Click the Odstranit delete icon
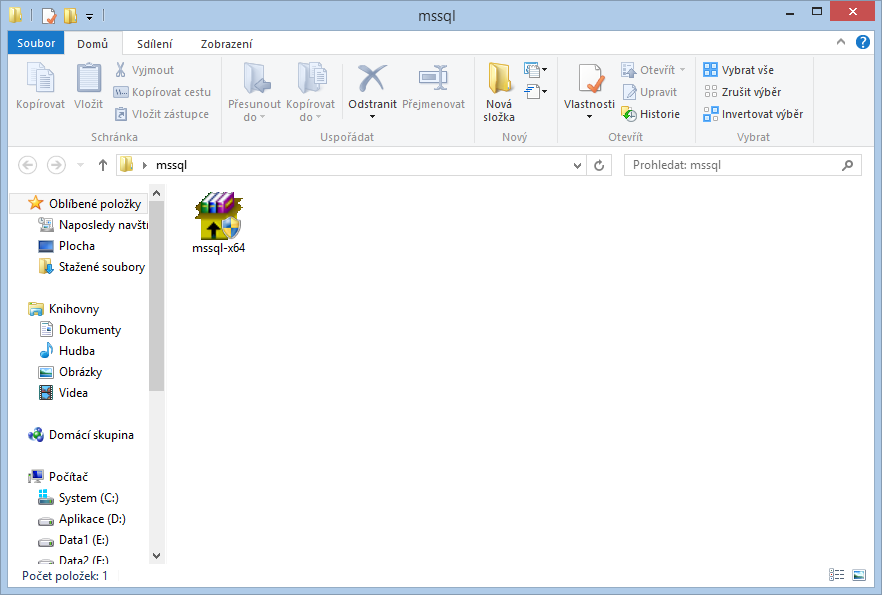The image size is (882, 595). pos(372,80)
